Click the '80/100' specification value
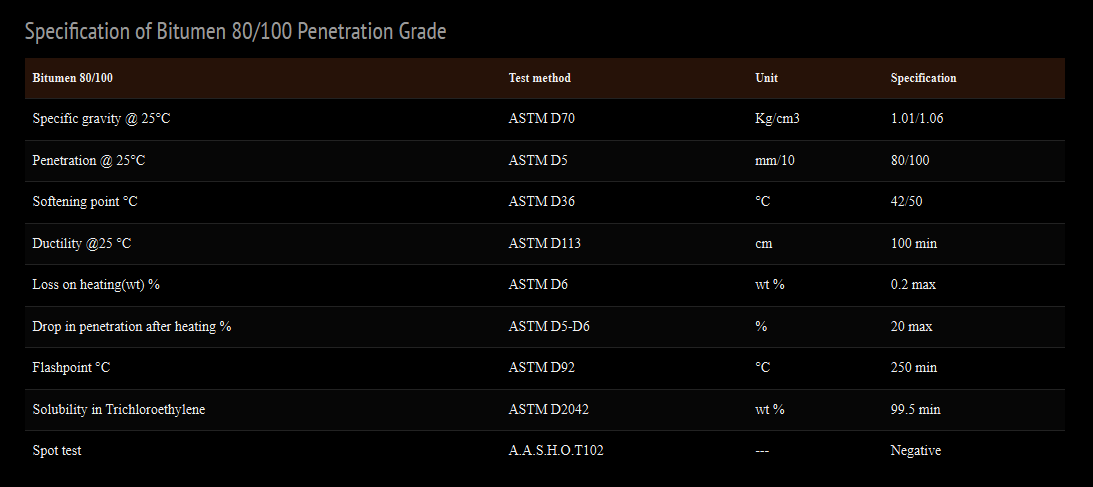 coord(909,160)
